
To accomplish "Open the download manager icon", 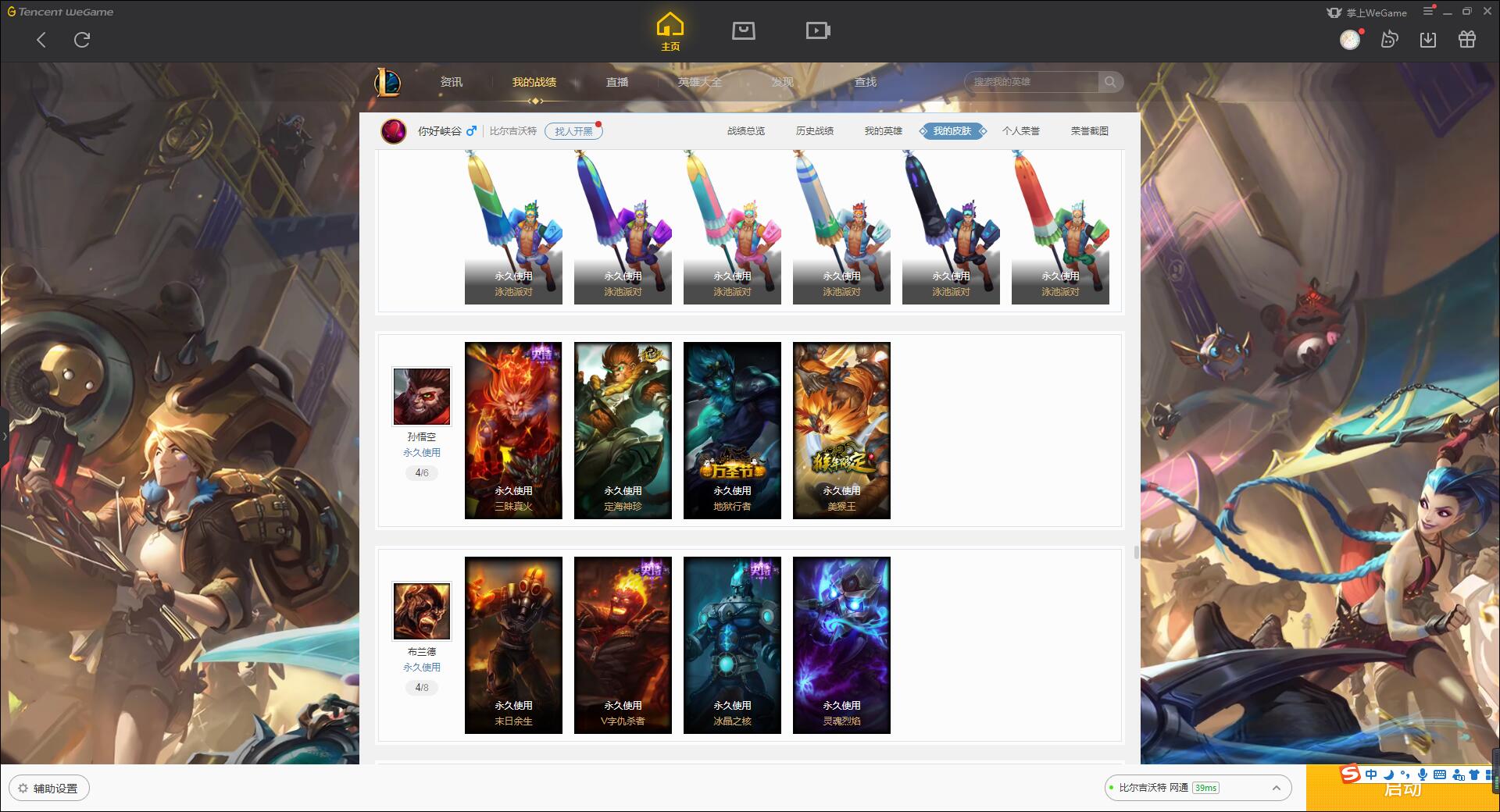I will coord(1428,39).
